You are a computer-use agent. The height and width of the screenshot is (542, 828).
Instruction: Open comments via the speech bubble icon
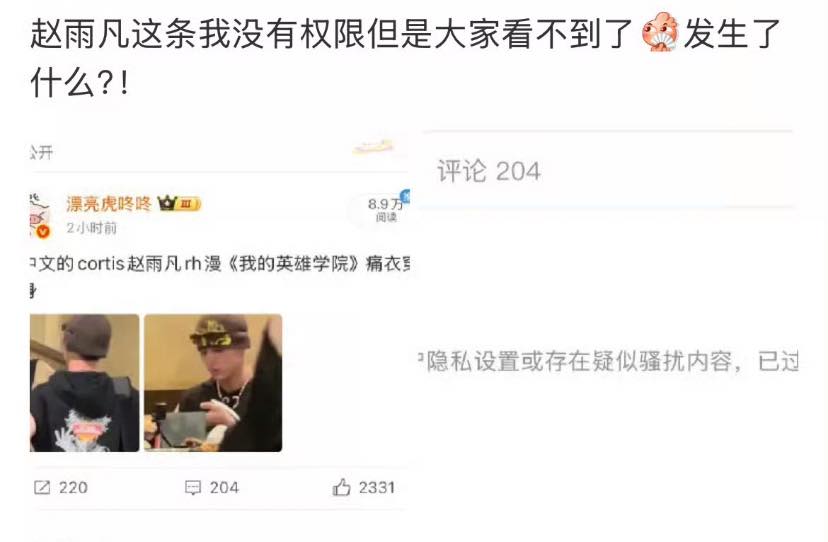coord(193,487)
